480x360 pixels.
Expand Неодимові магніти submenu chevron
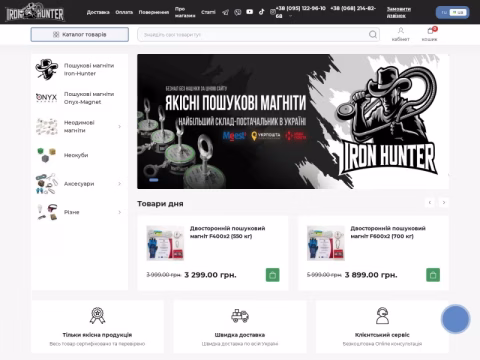(x=119, y=127)
